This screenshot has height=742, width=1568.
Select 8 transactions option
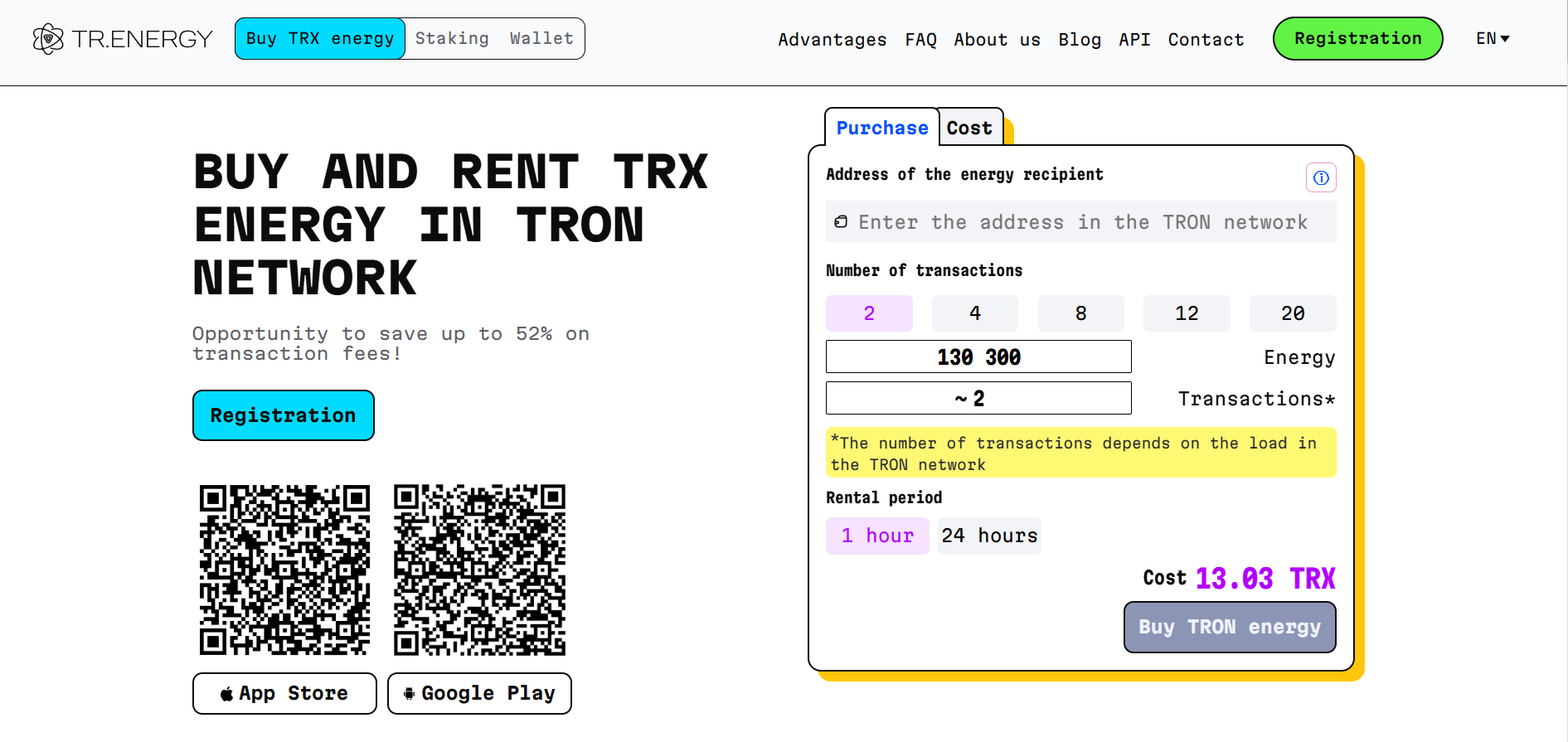coord(1081,313)
